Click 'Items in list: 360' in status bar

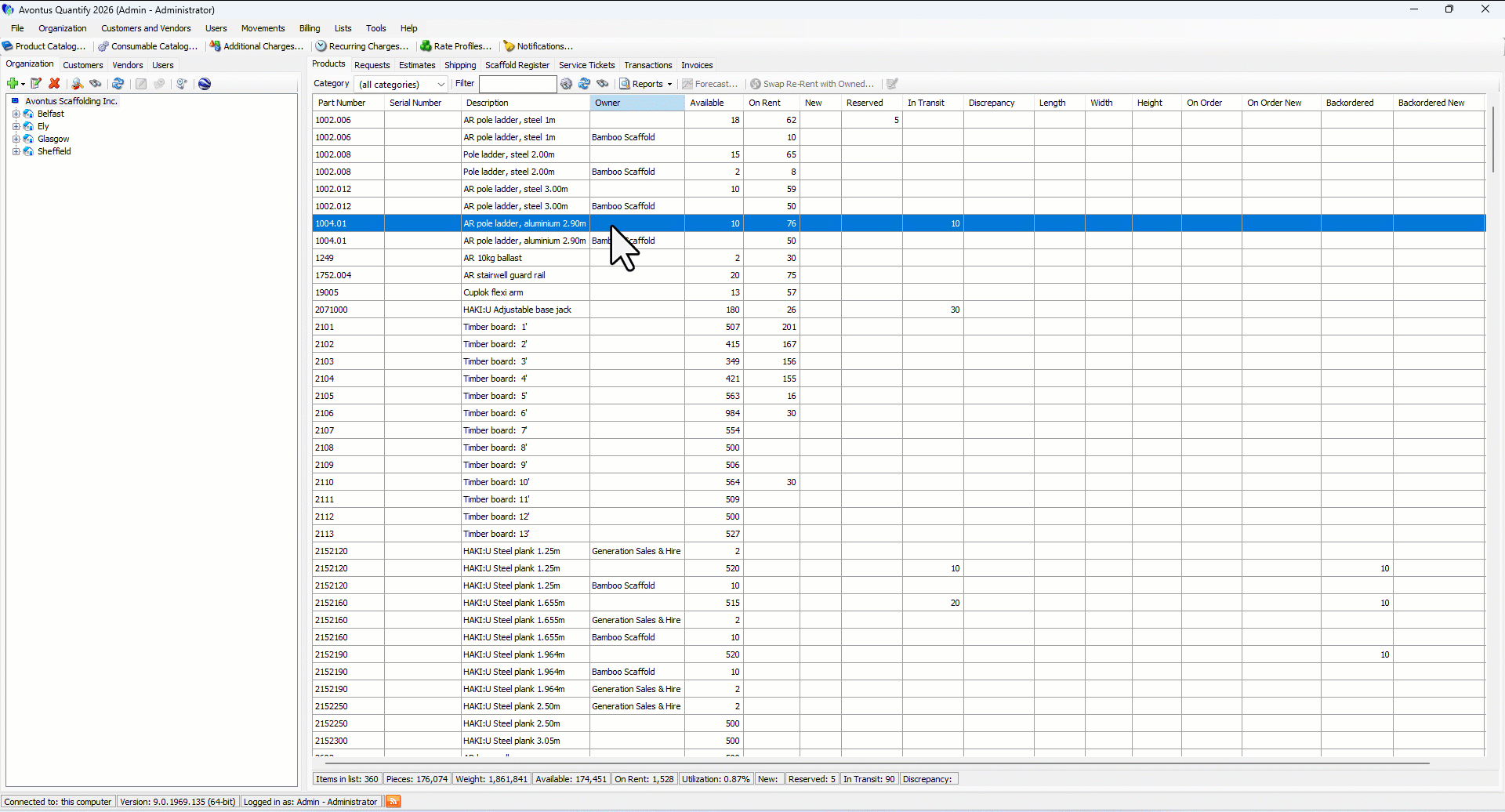(x=347, y=779)
